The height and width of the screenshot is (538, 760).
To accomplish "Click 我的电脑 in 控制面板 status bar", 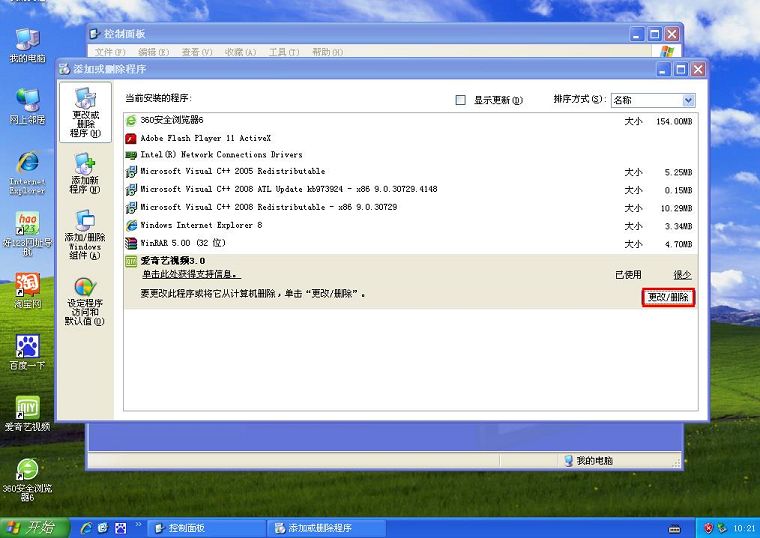I will 588,460.
